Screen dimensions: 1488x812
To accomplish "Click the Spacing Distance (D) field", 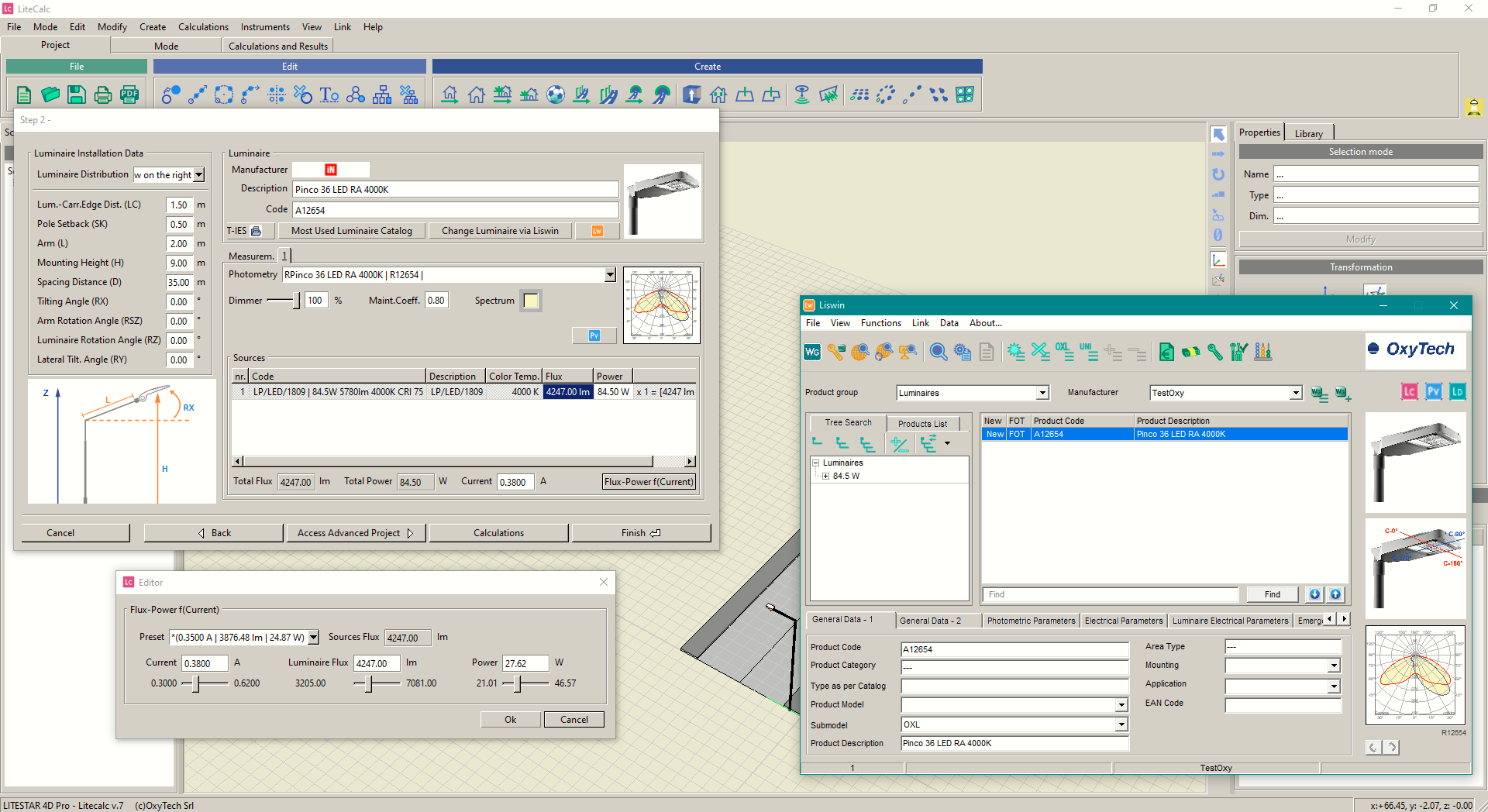I will pyautogui.click(x=179, y=283).
